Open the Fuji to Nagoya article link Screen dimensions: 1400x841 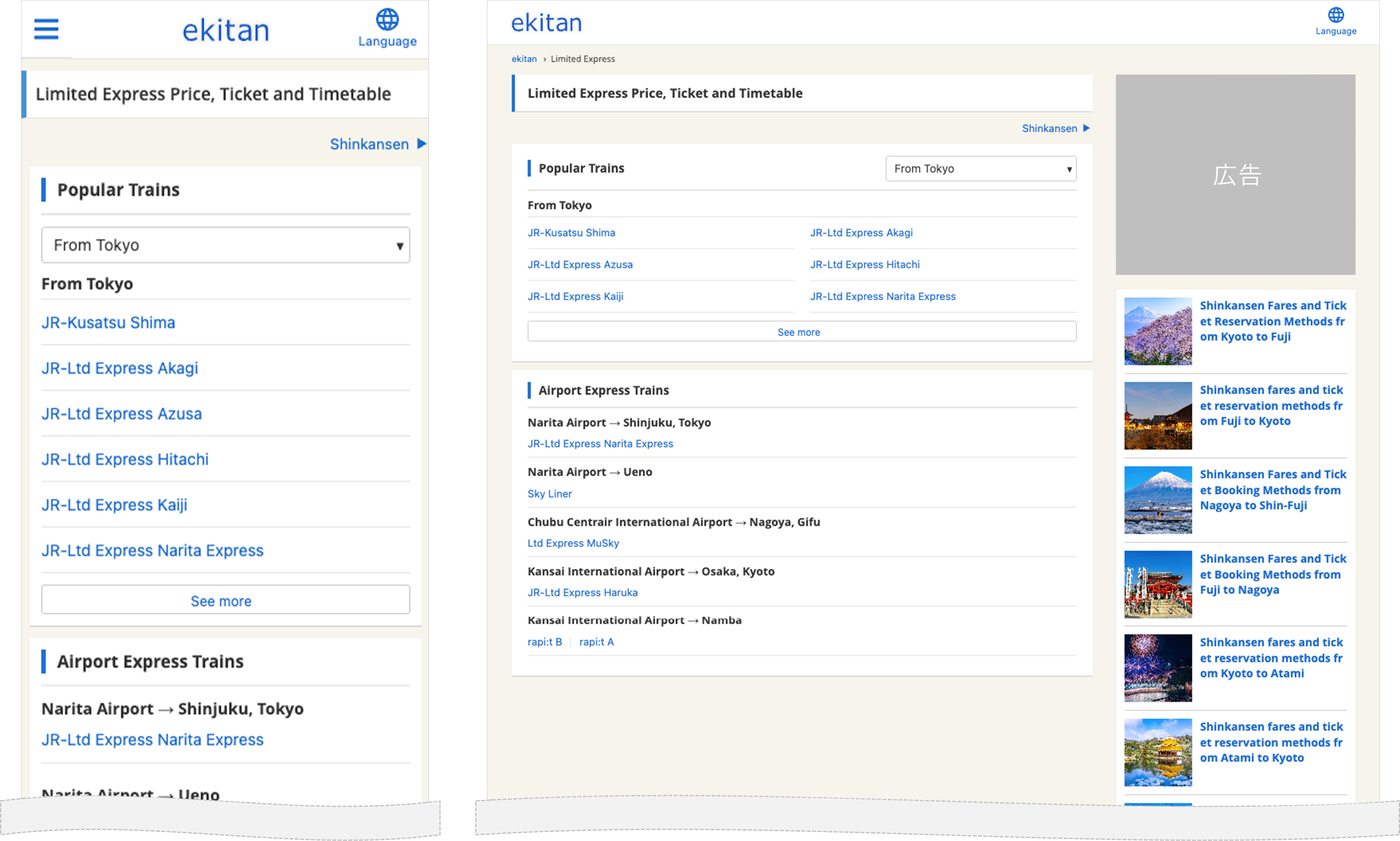(x=1273, y=574)
